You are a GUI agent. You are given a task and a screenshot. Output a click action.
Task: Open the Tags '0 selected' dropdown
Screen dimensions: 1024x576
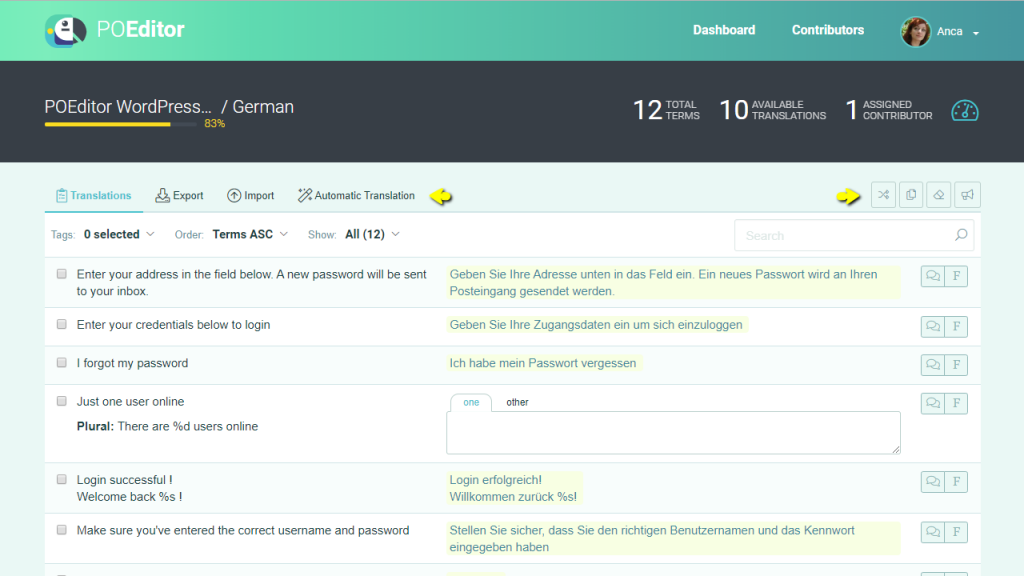(119, 234)
